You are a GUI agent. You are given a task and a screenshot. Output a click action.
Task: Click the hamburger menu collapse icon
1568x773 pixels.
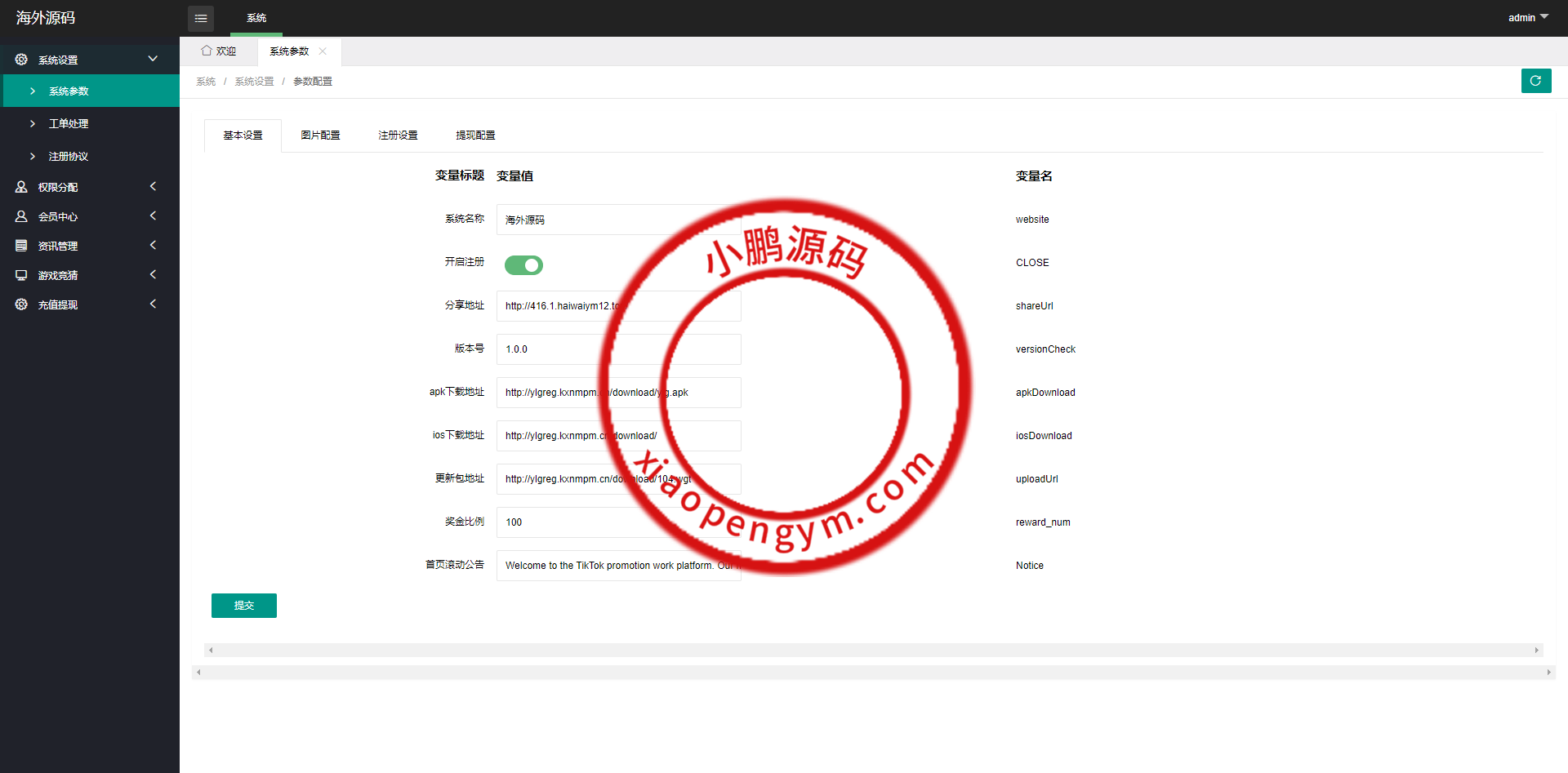point(201,18)
